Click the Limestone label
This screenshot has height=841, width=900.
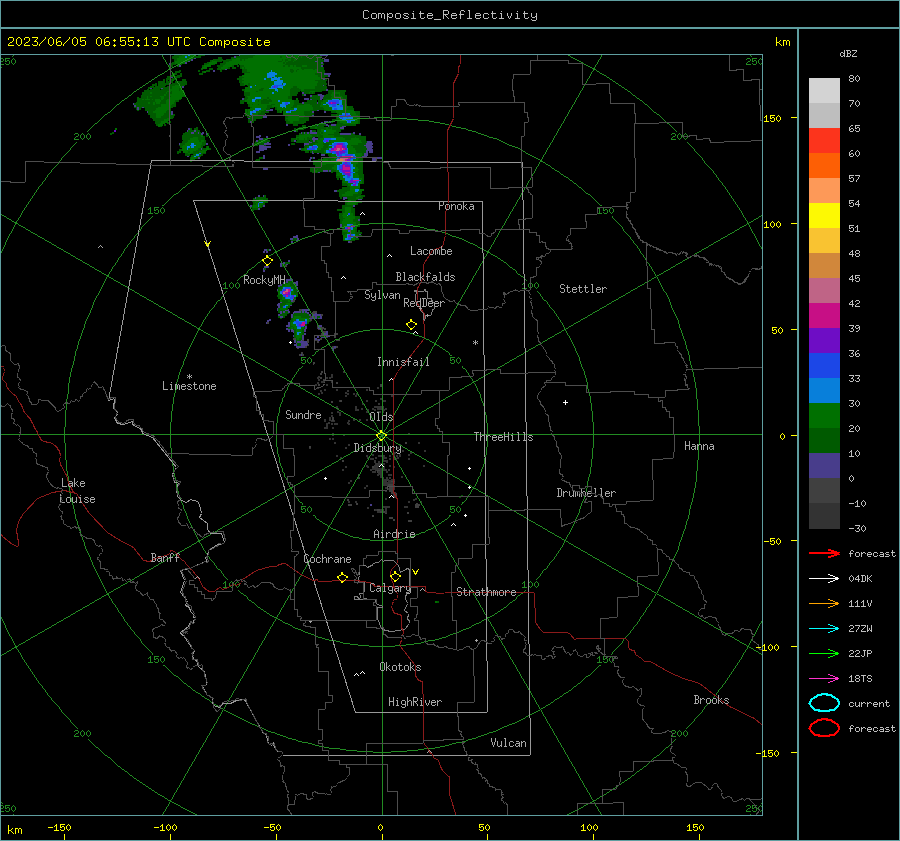189,386
